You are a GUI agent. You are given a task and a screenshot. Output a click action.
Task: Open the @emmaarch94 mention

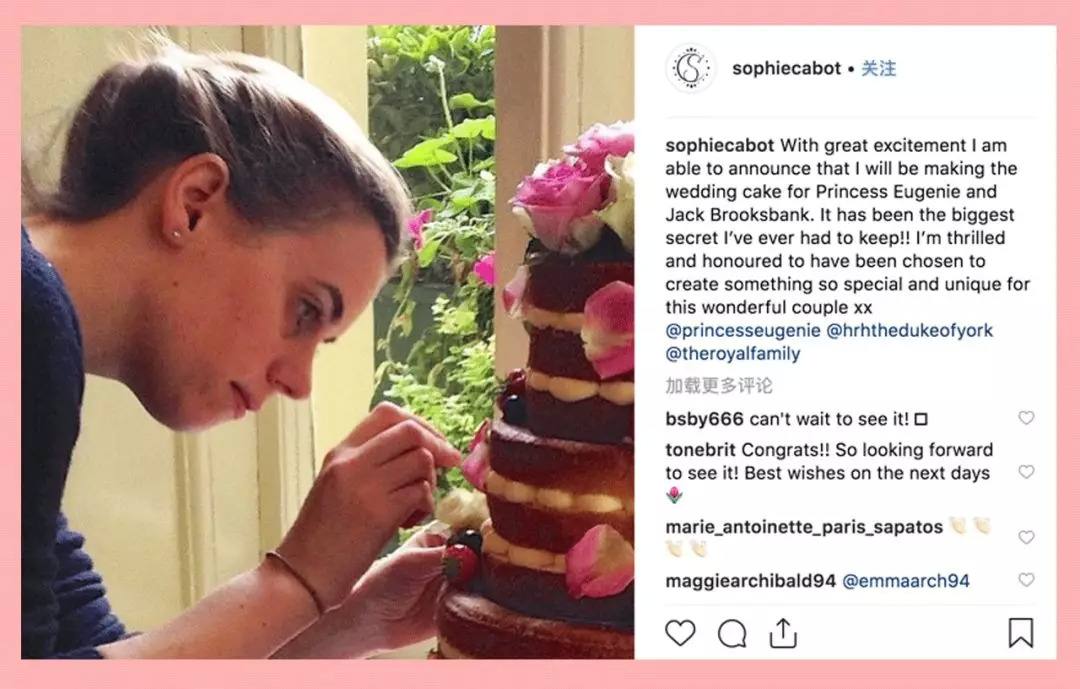click(906, 580)
